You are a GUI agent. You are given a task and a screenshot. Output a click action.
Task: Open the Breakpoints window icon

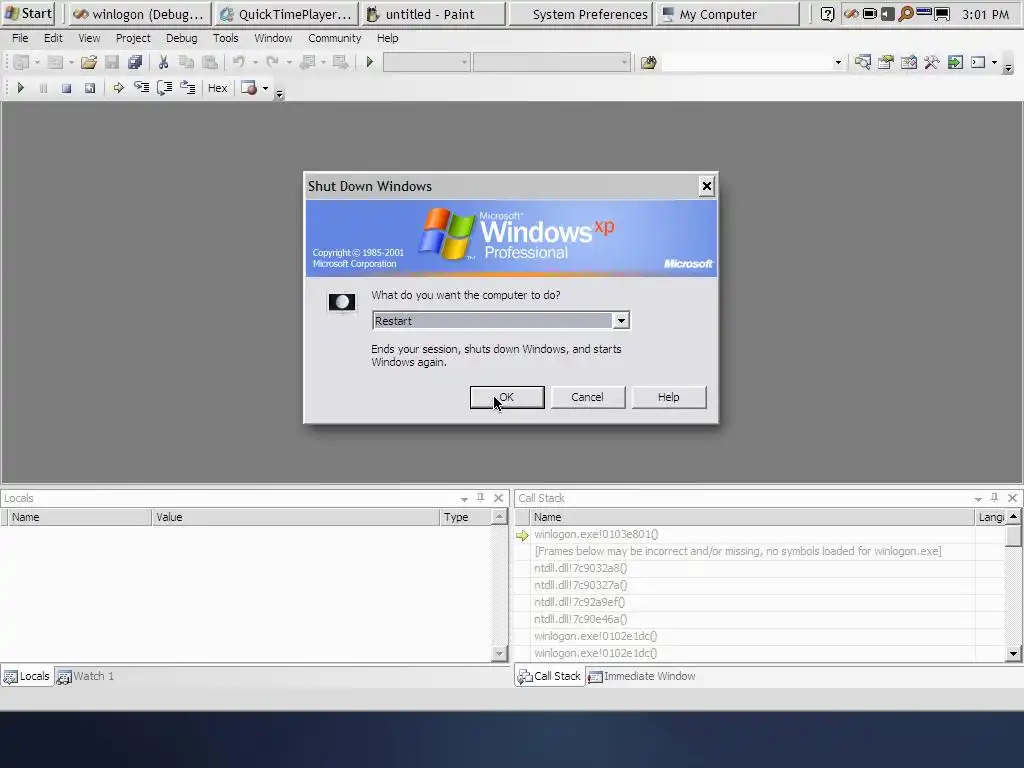pyautogui.click(x=249, y=88)
